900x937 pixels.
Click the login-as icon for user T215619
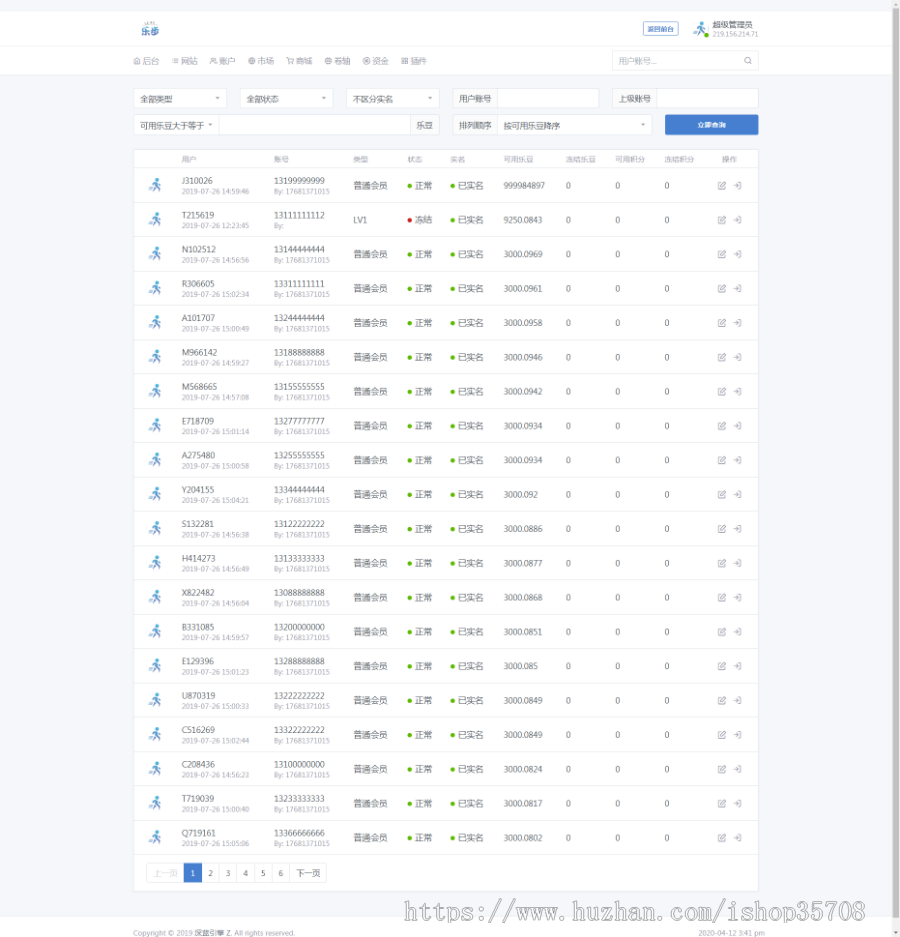click(737, 220)
